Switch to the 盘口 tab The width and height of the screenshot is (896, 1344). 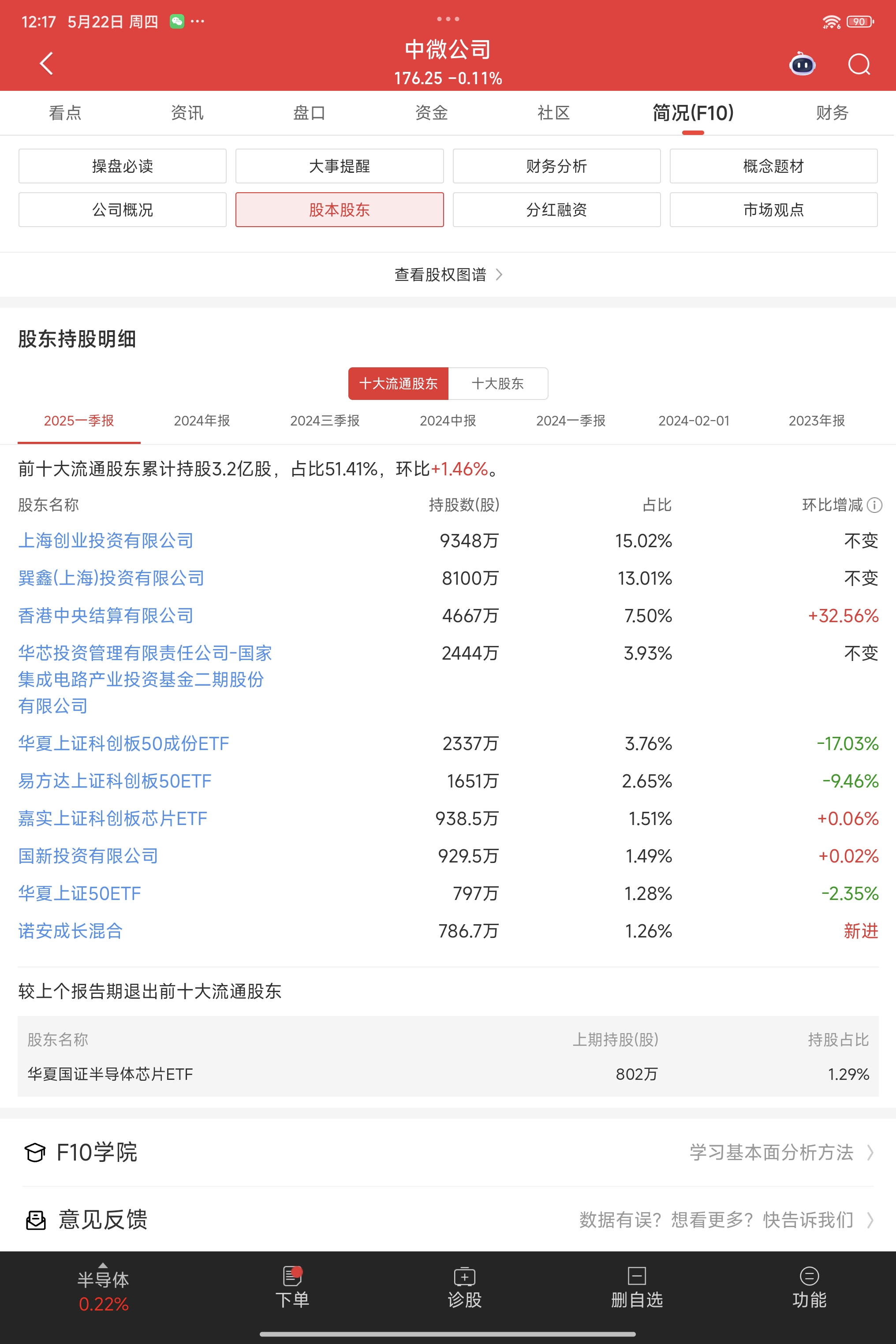tap(309, 112)
